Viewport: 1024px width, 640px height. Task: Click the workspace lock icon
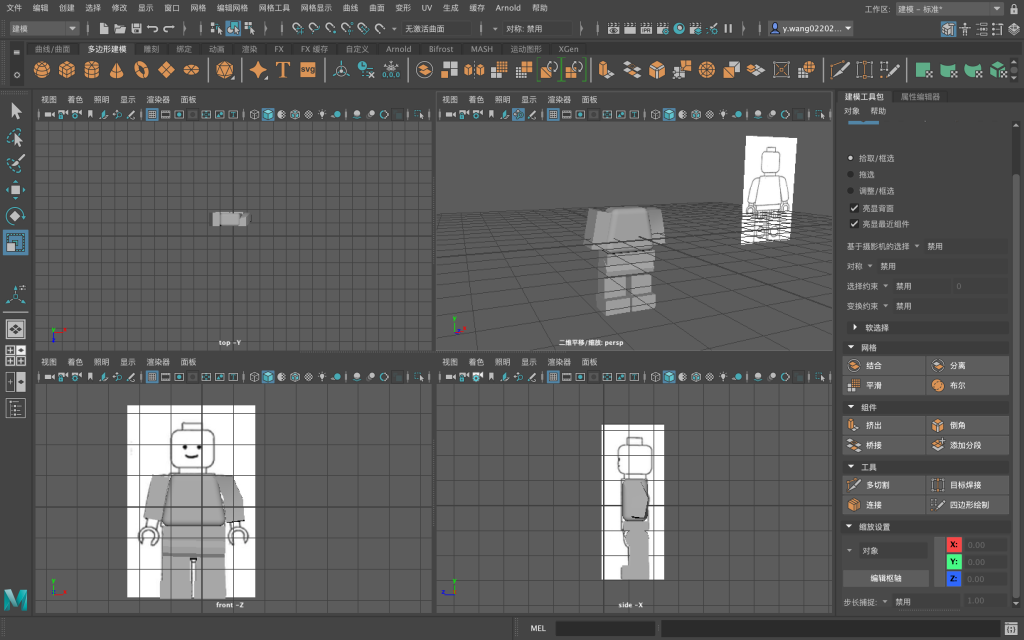(x=1014, y=8)
